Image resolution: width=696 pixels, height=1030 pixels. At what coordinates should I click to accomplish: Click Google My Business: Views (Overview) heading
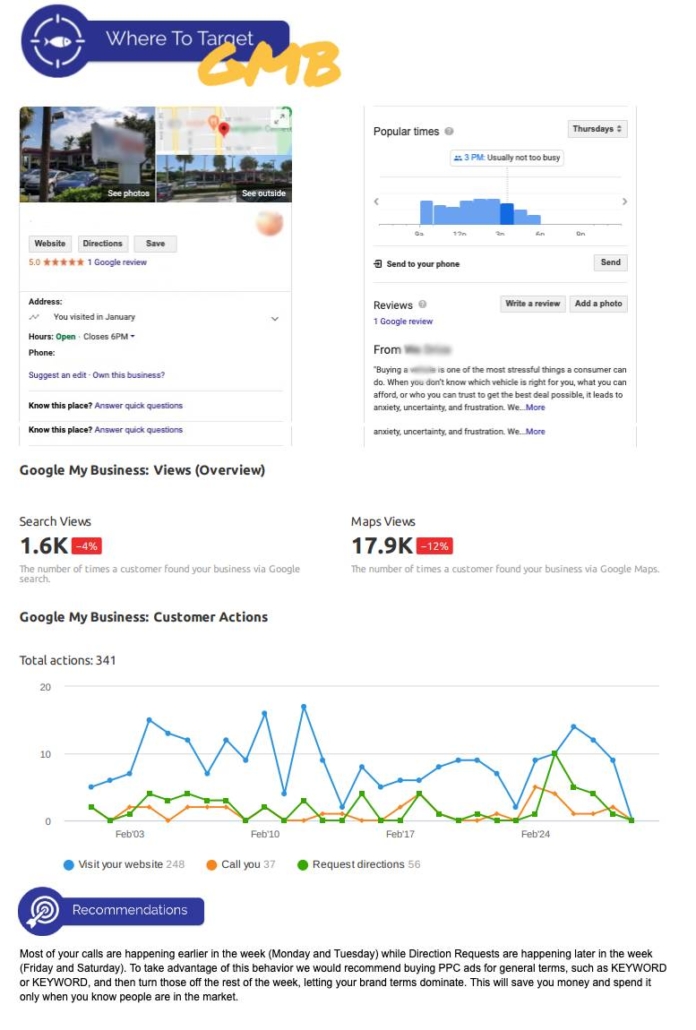tap(142, 470)
